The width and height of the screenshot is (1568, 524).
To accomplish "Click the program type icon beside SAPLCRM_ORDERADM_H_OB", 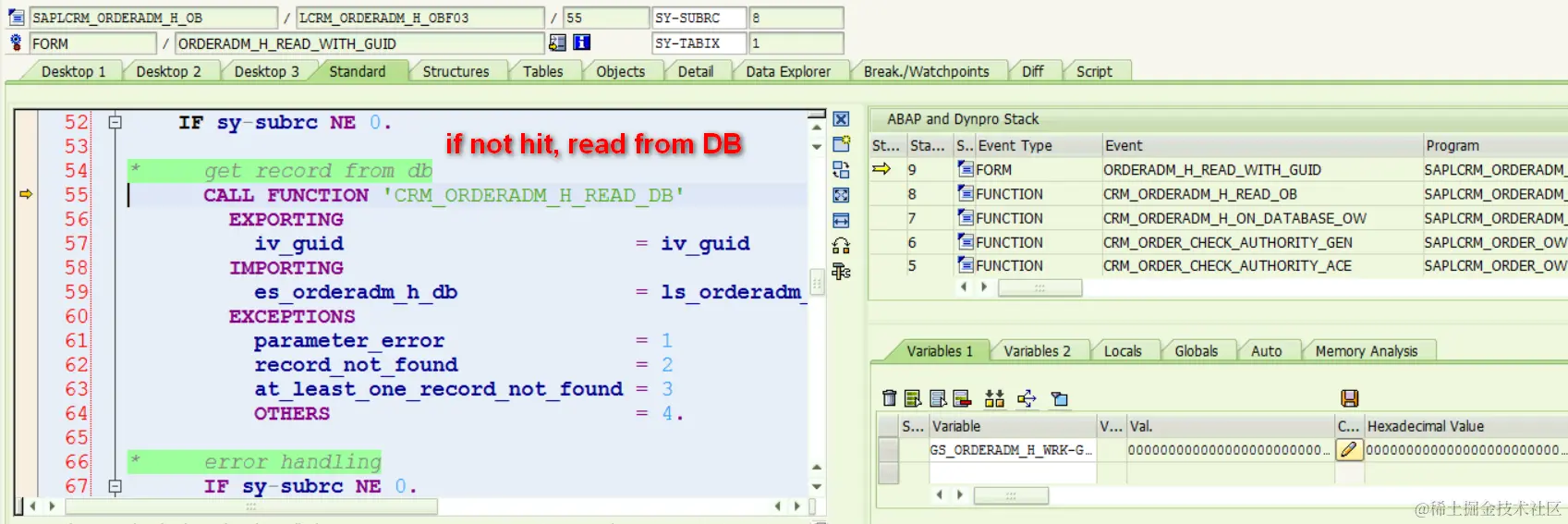I will pos(16,18).
